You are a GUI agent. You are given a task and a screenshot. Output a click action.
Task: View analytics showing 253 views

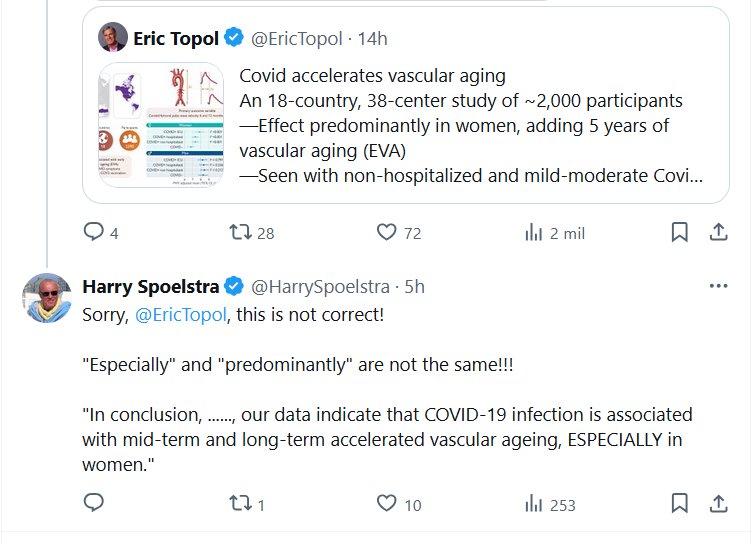pyautogui.click(x=534, y=504)
